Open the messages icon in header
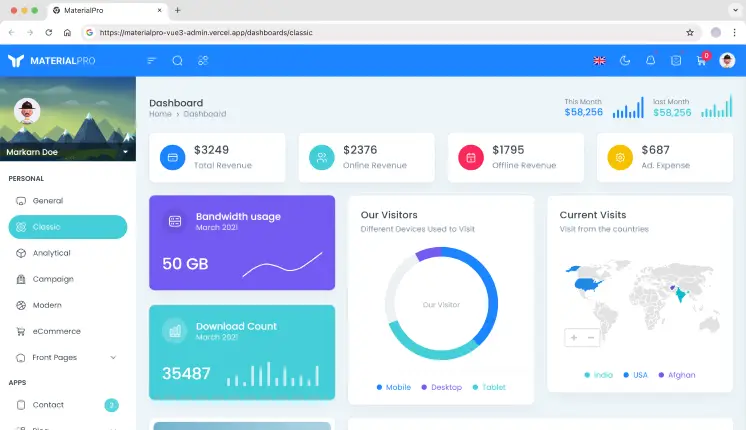 (676, 60)
